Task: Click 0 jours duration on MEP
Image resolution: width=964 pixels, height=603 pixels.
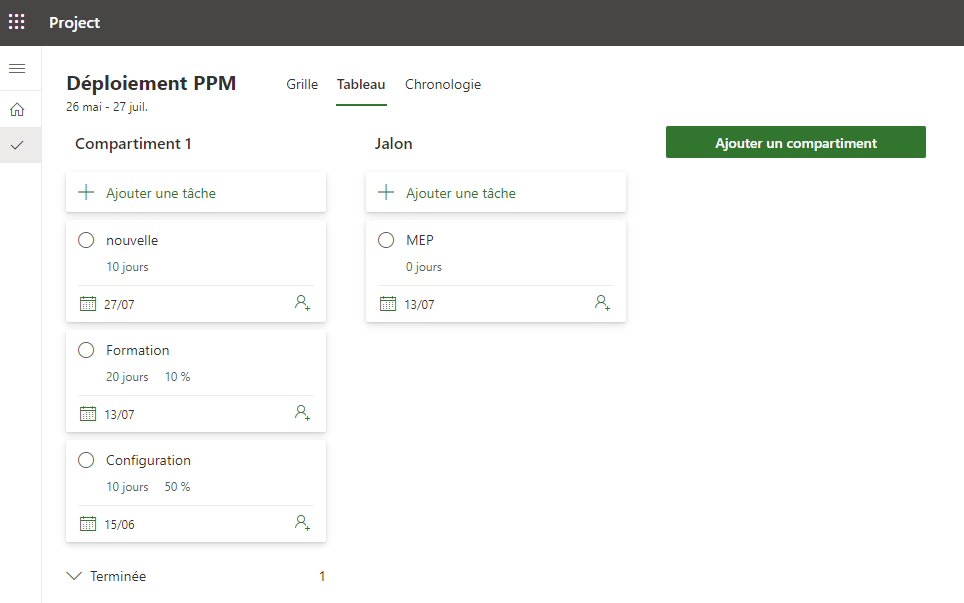Action: click(424, 267)
